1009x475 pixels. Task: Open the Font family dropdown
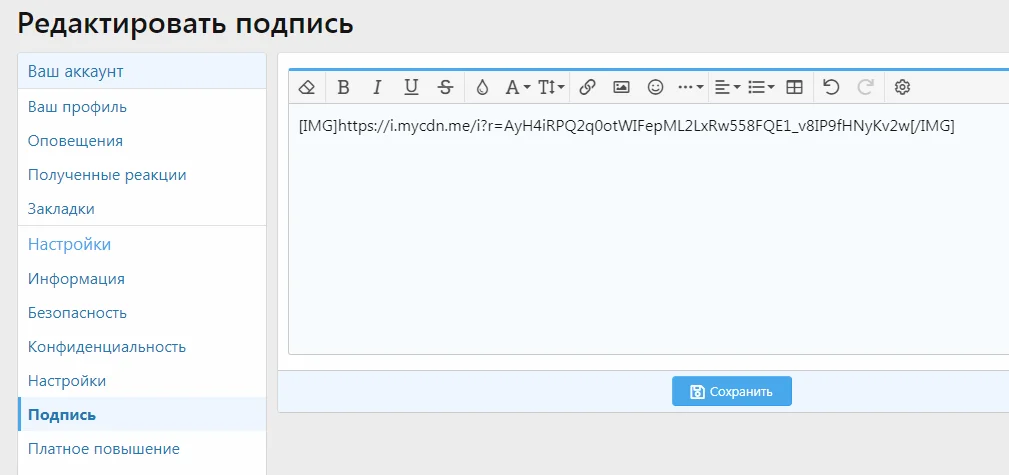click(517, 87)
